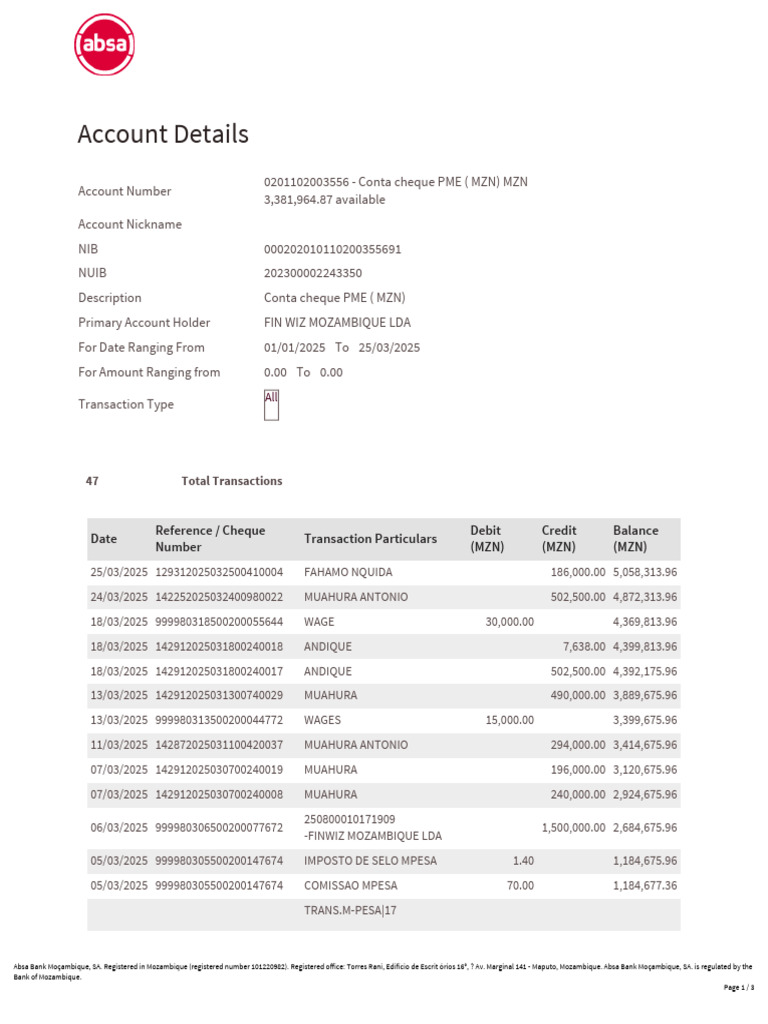This screenshot has width=768, height=1024.
Task: Select IMPOSTO DE SELO MPESA row
Action: [384, 861]
